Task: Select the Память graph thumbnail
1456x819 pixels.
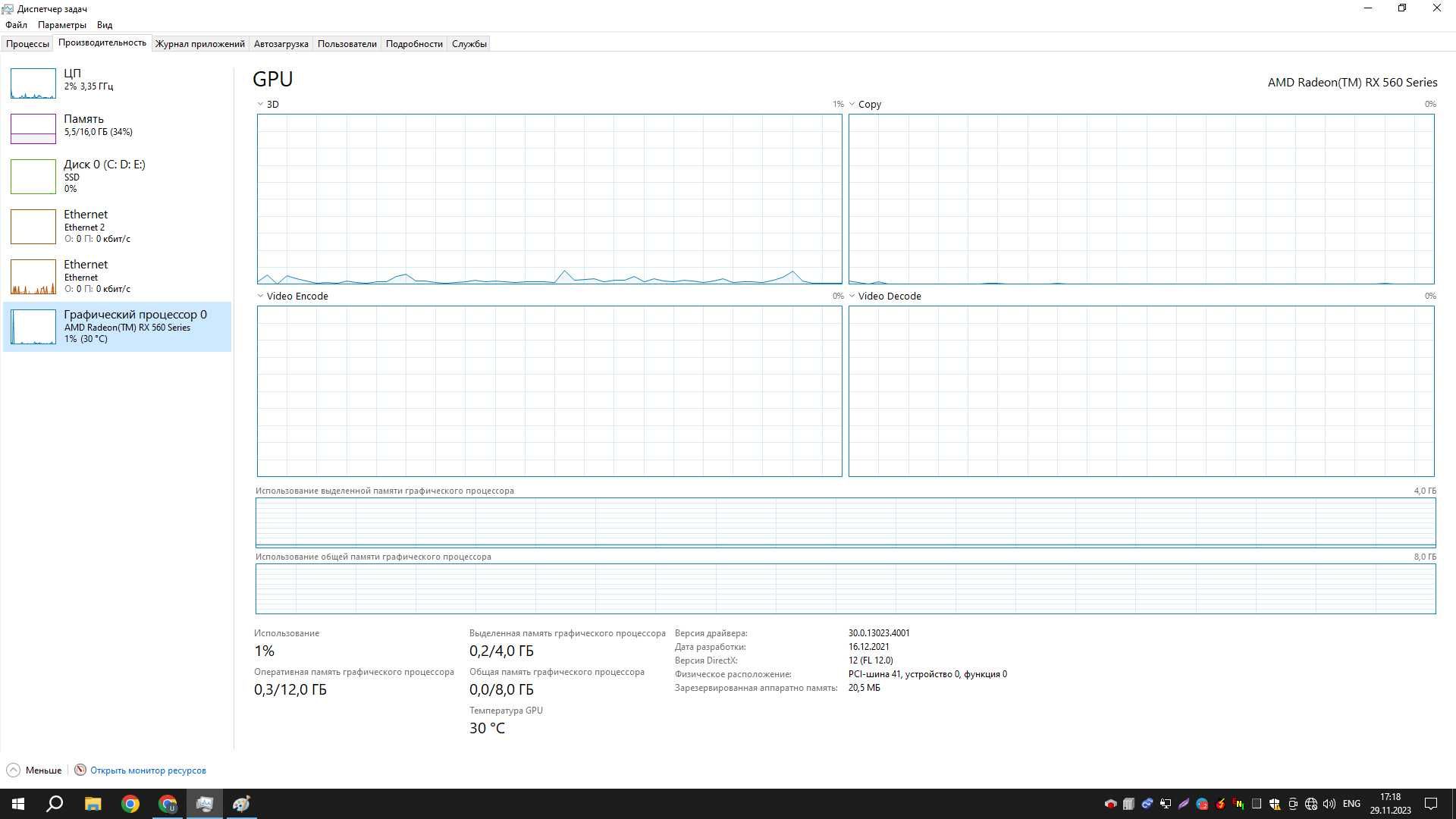Action: coord(33,129)
